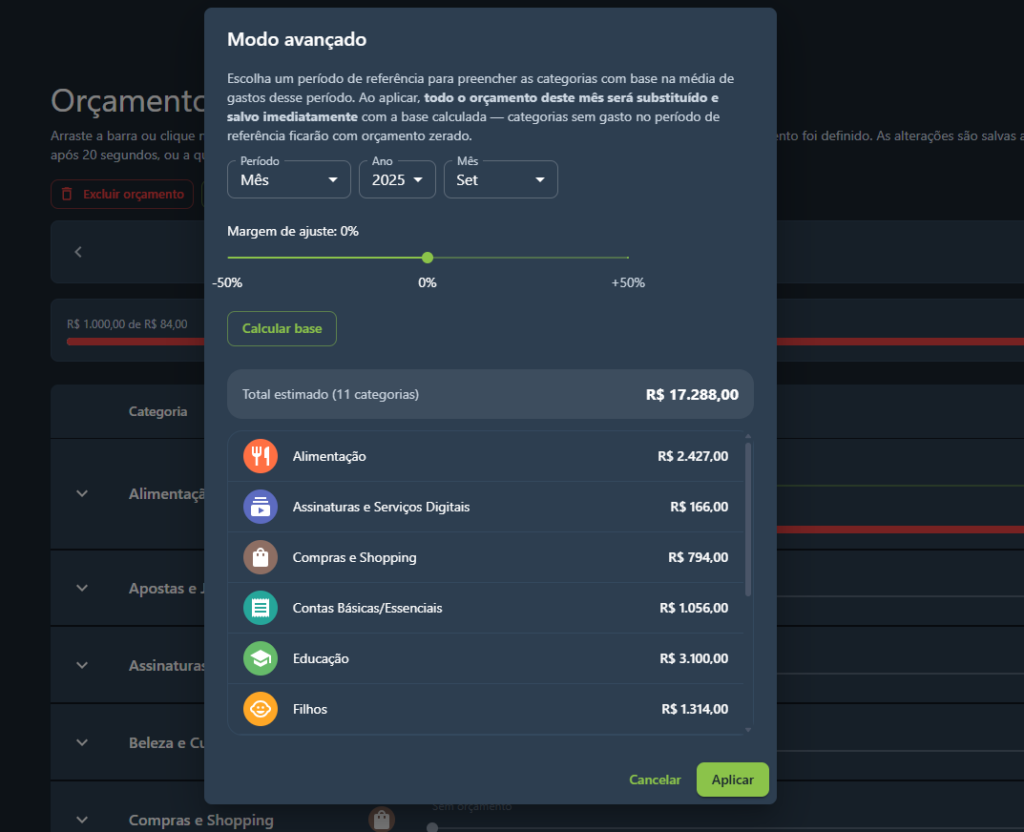Click the Total estimado amount R$ 17.288,00
Image resolution: width=1024 pixels, height=832 pixels.
[692, 394]
